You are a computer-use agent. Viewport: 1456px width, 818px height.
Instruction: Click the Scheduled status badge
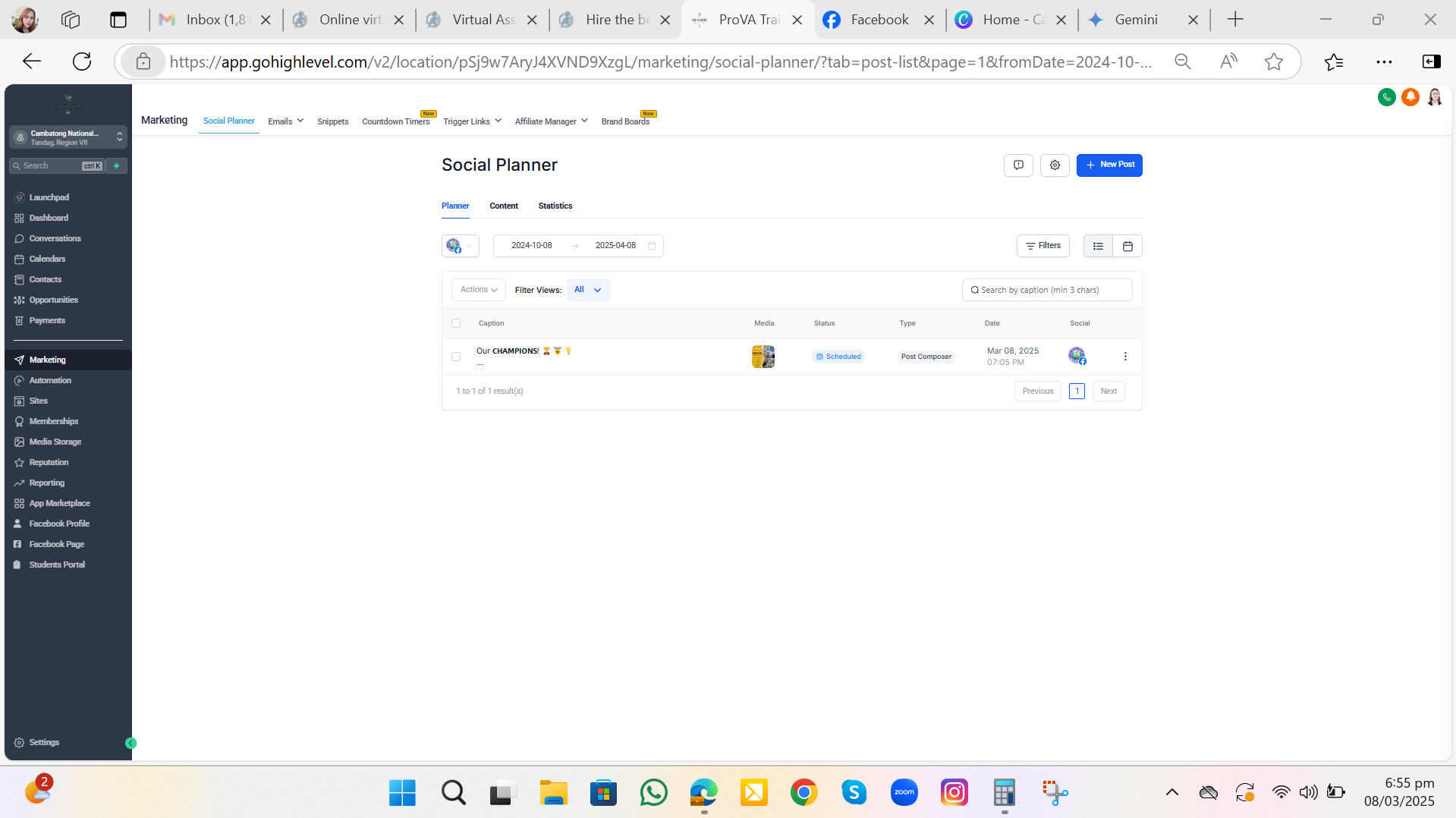(x=838, y=357)
